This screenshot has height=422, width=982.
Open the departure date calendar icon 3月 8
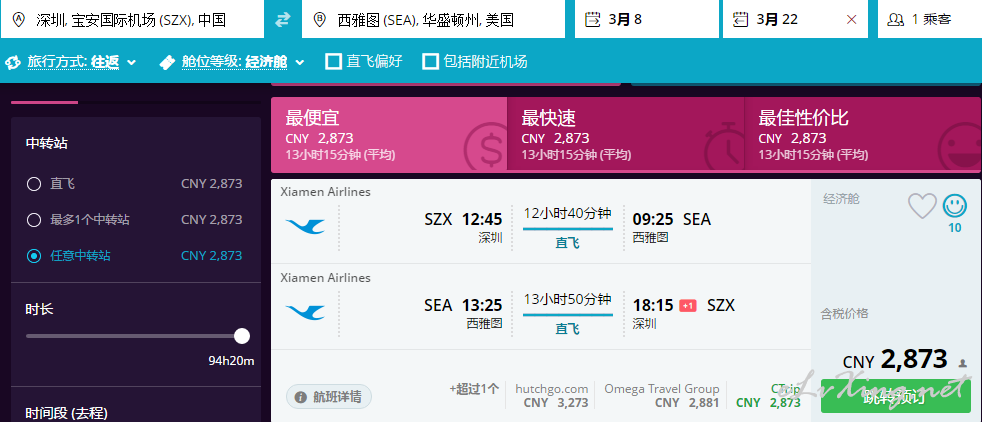tap(592, 19)
